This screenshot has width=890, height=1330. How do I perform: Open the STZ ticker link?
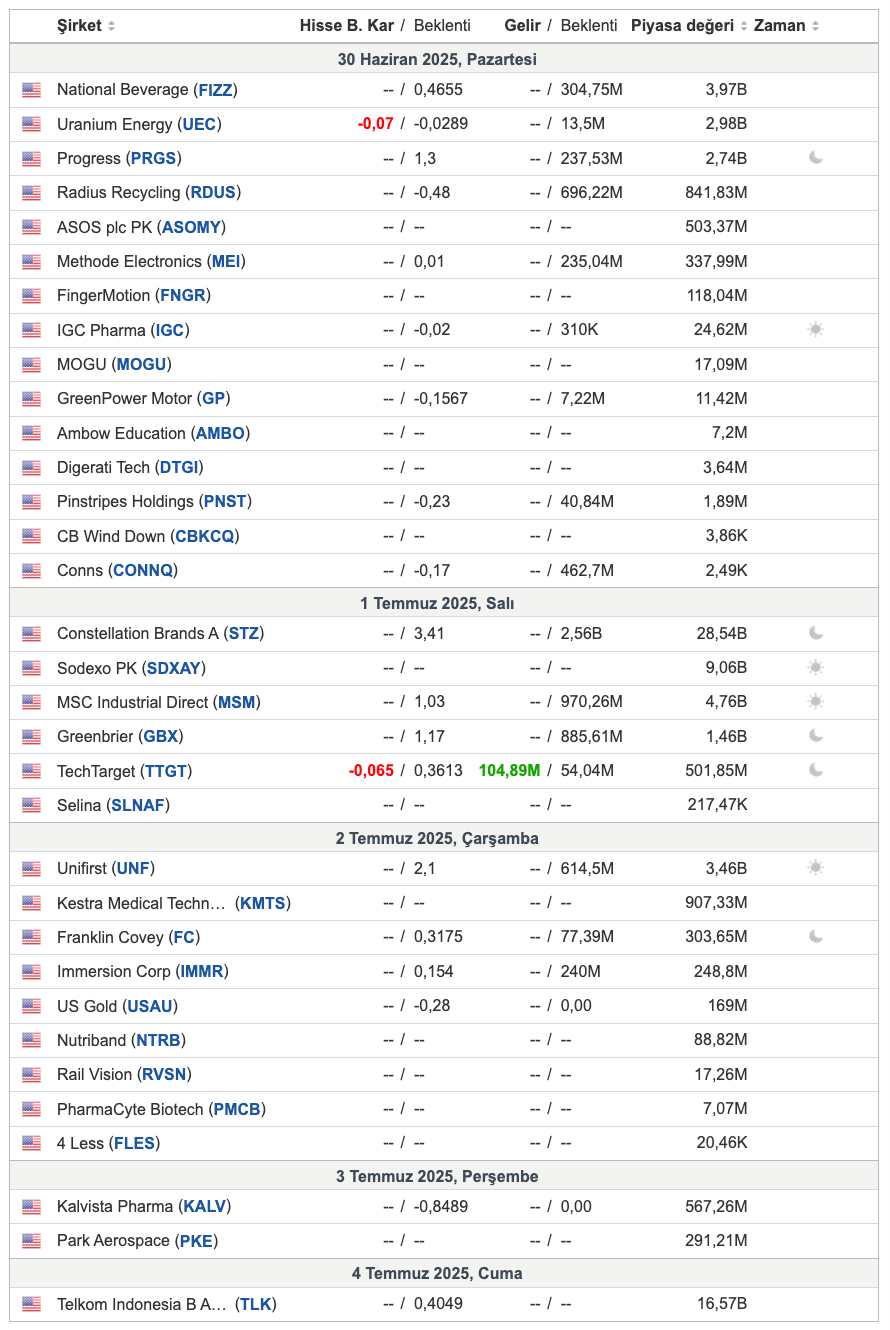coord(244,633)
